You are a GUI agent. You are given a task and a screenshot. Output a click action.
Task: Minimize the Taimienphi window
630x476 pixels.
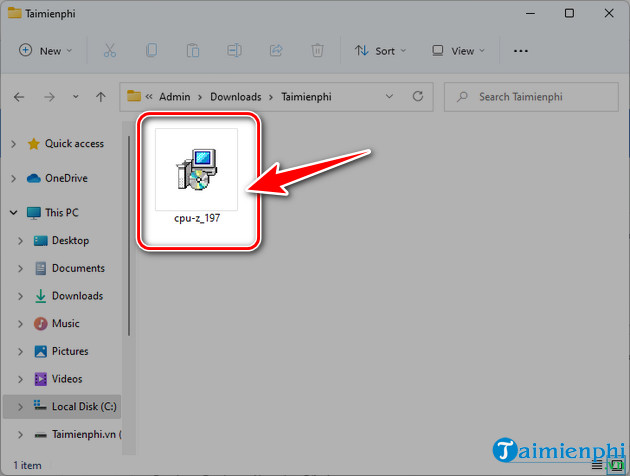pyautogui.click(x=530, y=14)
